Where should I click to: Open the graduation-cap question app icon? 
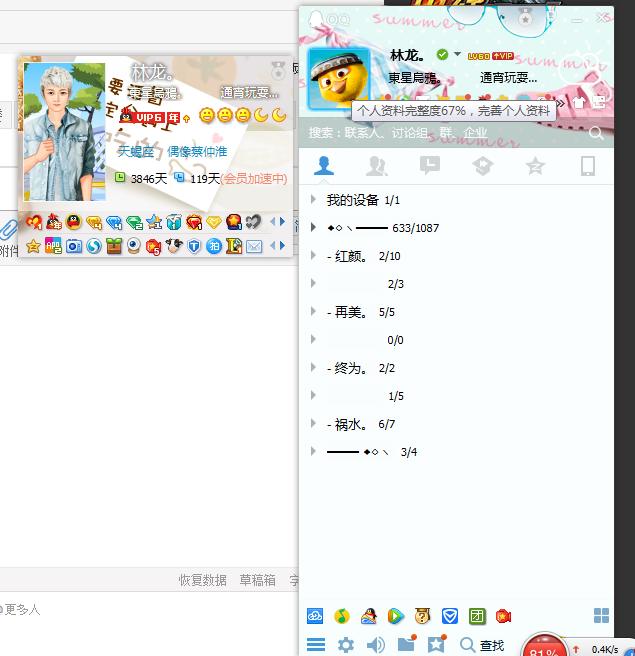tap(422, 616)
